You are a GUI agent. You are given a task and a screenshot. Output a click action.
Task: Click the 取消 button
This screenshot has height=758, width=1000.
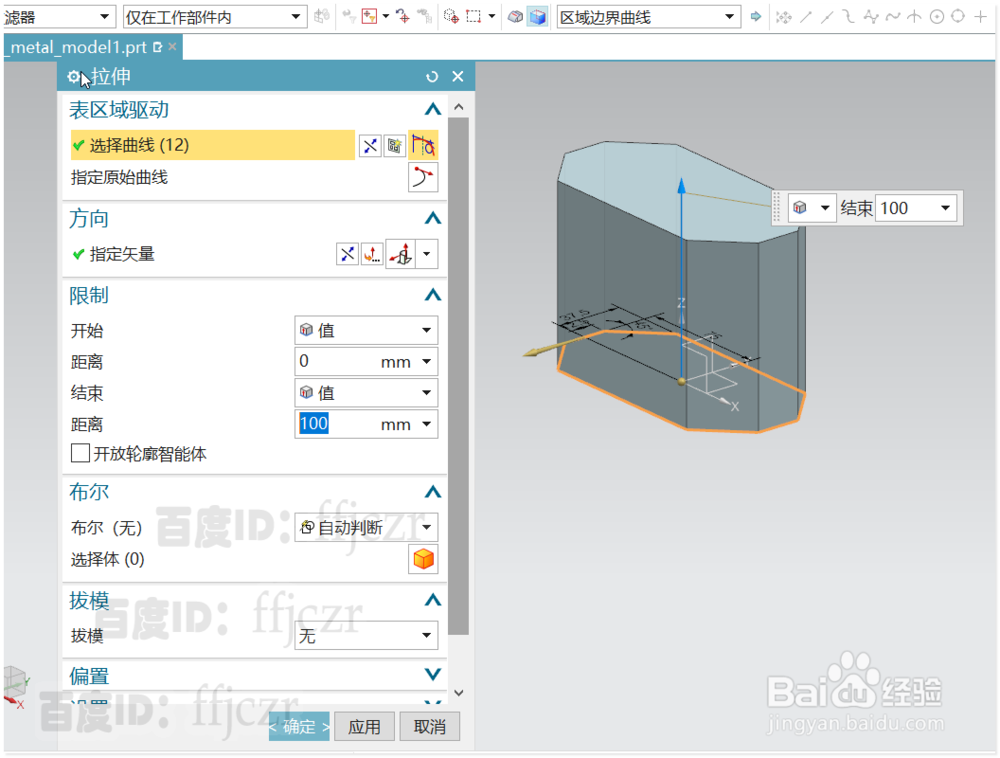click(x=430, y=726)
